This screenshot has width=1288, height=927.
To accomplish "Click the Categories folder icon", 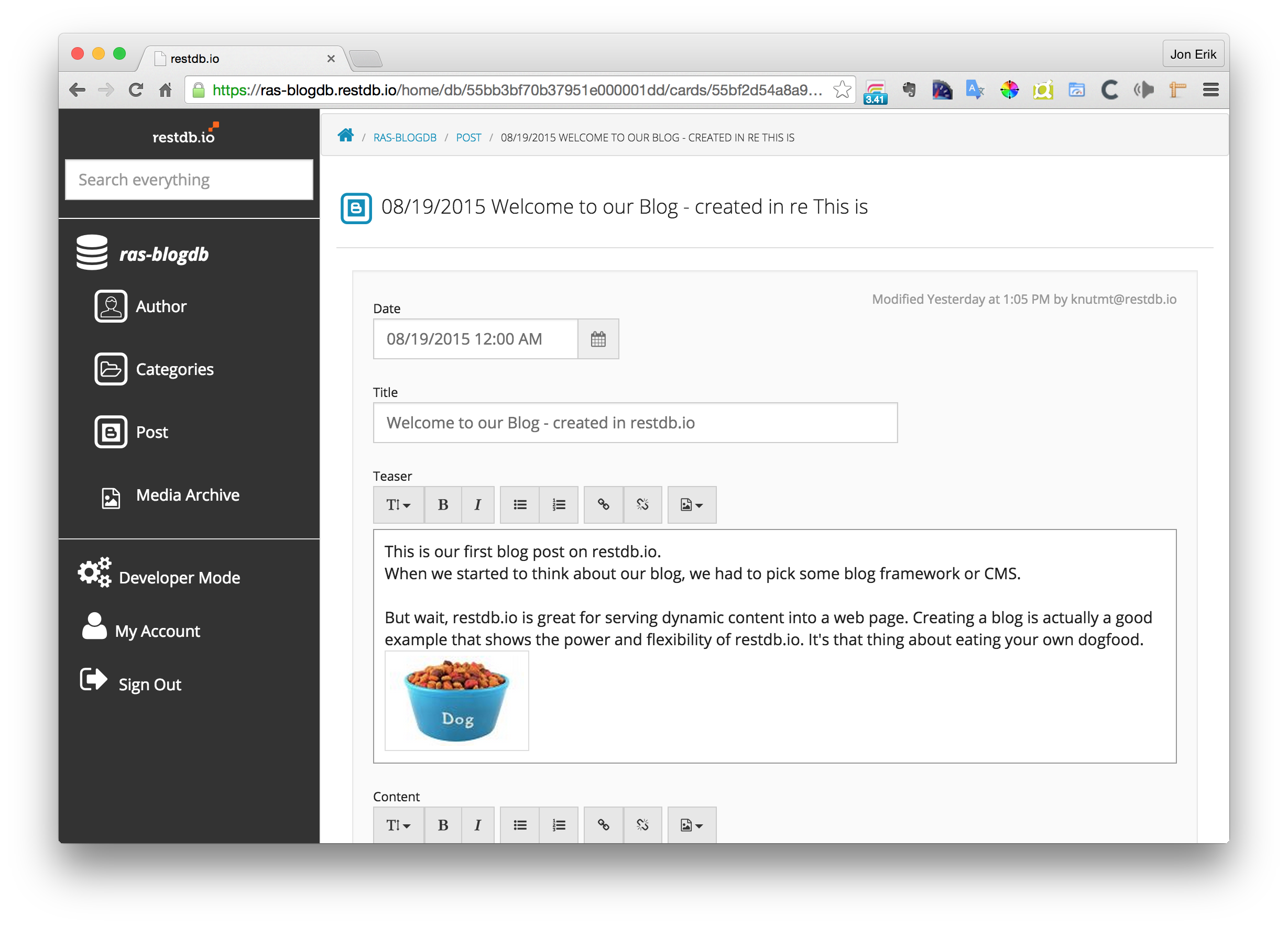I will tap(111, 369).
